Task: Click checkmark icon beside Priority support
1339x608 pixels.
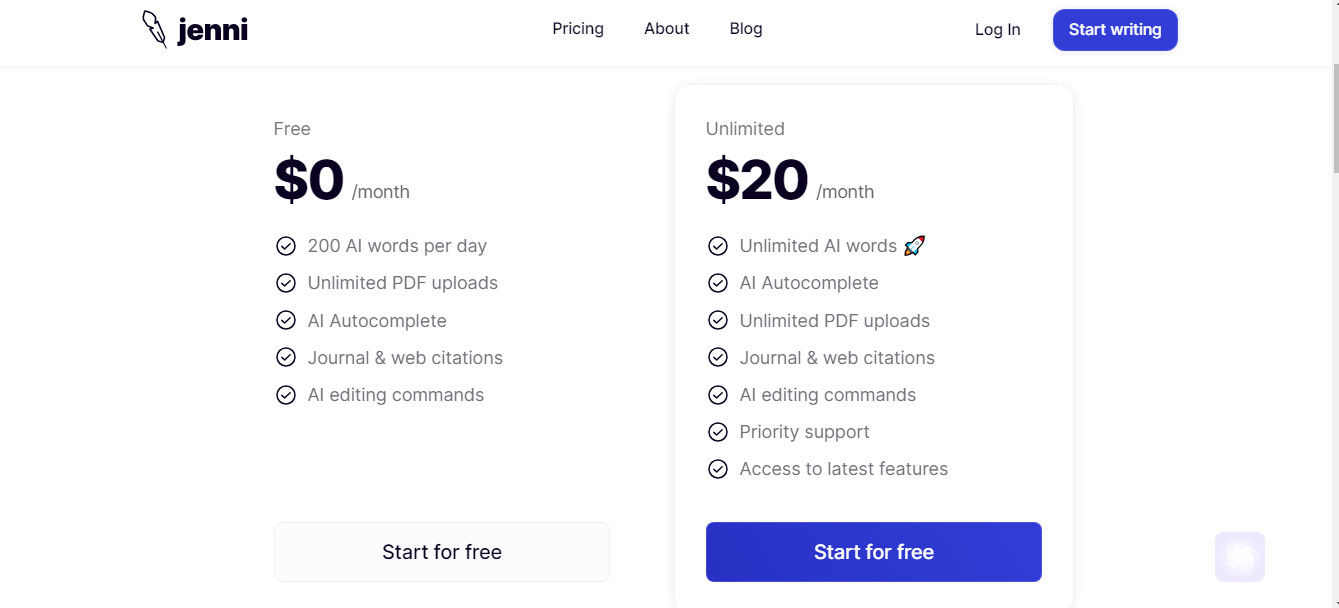Action: click(x=718, y=432)
